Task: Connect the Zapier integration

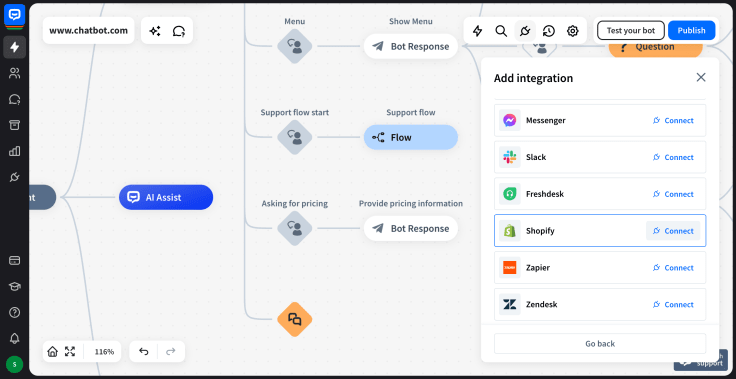Action: 673,268
